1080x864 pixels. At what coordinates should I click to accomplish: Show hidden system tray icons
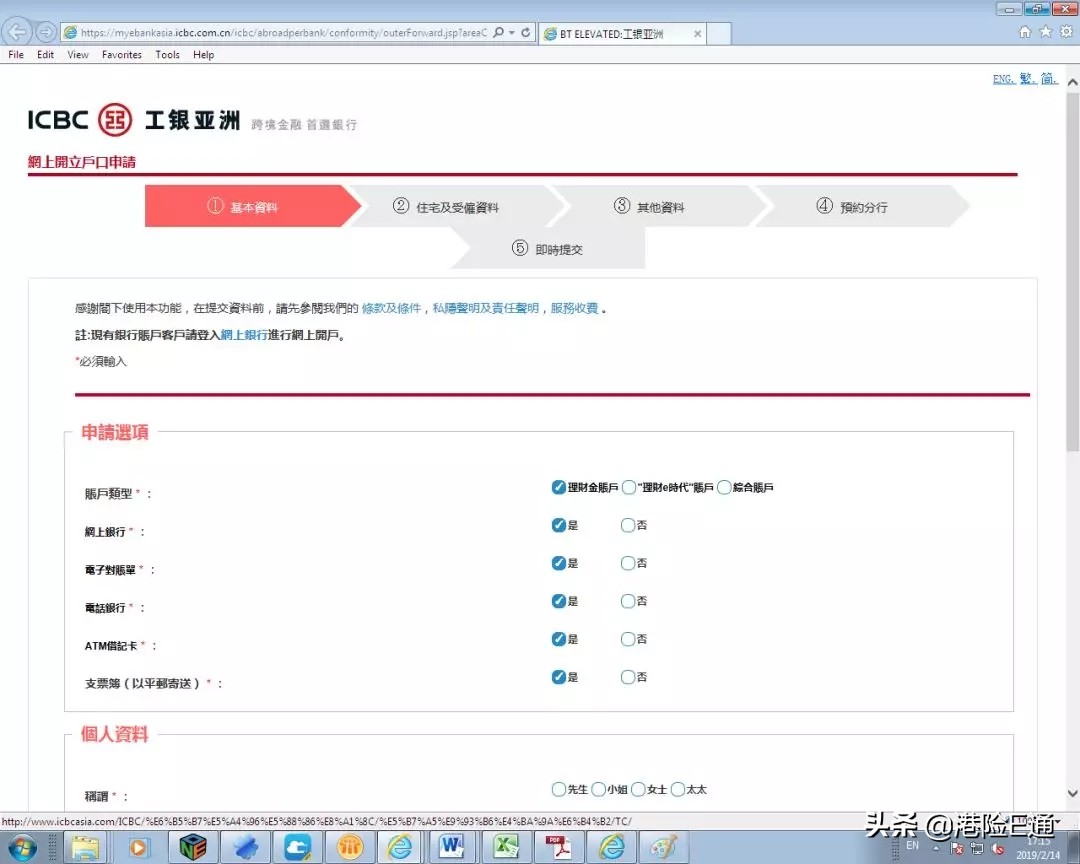coord(936,848)
